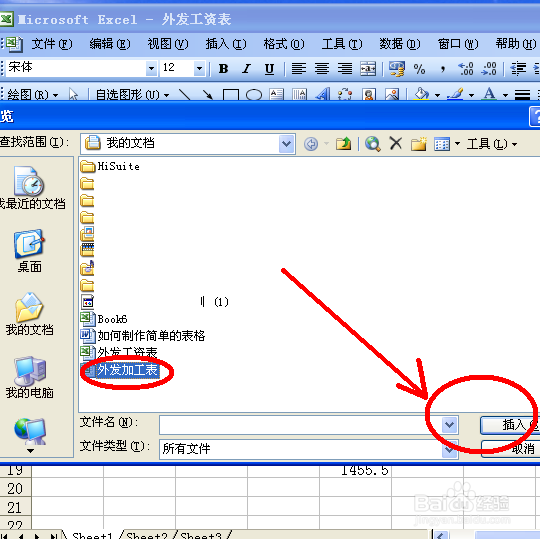Go up one folder level
Screen dimensions: 540x539
[x=343, y=144]
